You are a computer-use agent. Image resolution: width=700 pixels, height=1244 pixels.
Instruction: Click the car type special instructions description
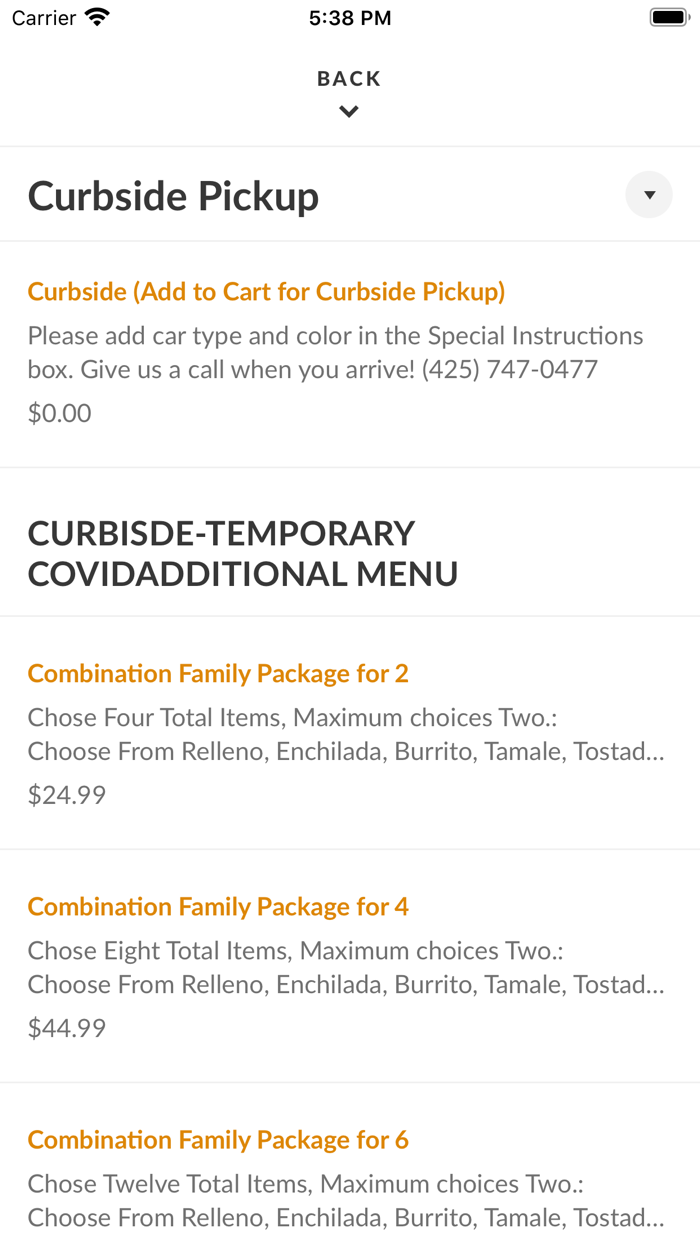335,352
